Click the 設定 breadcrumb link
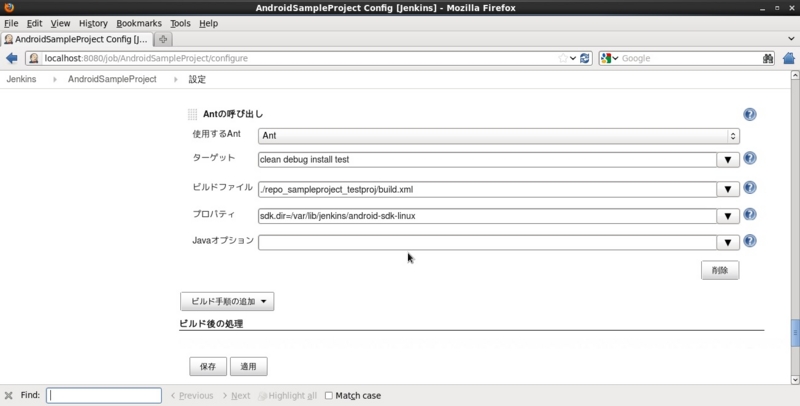This screenshot has height=406, width=800. (197, 79)
